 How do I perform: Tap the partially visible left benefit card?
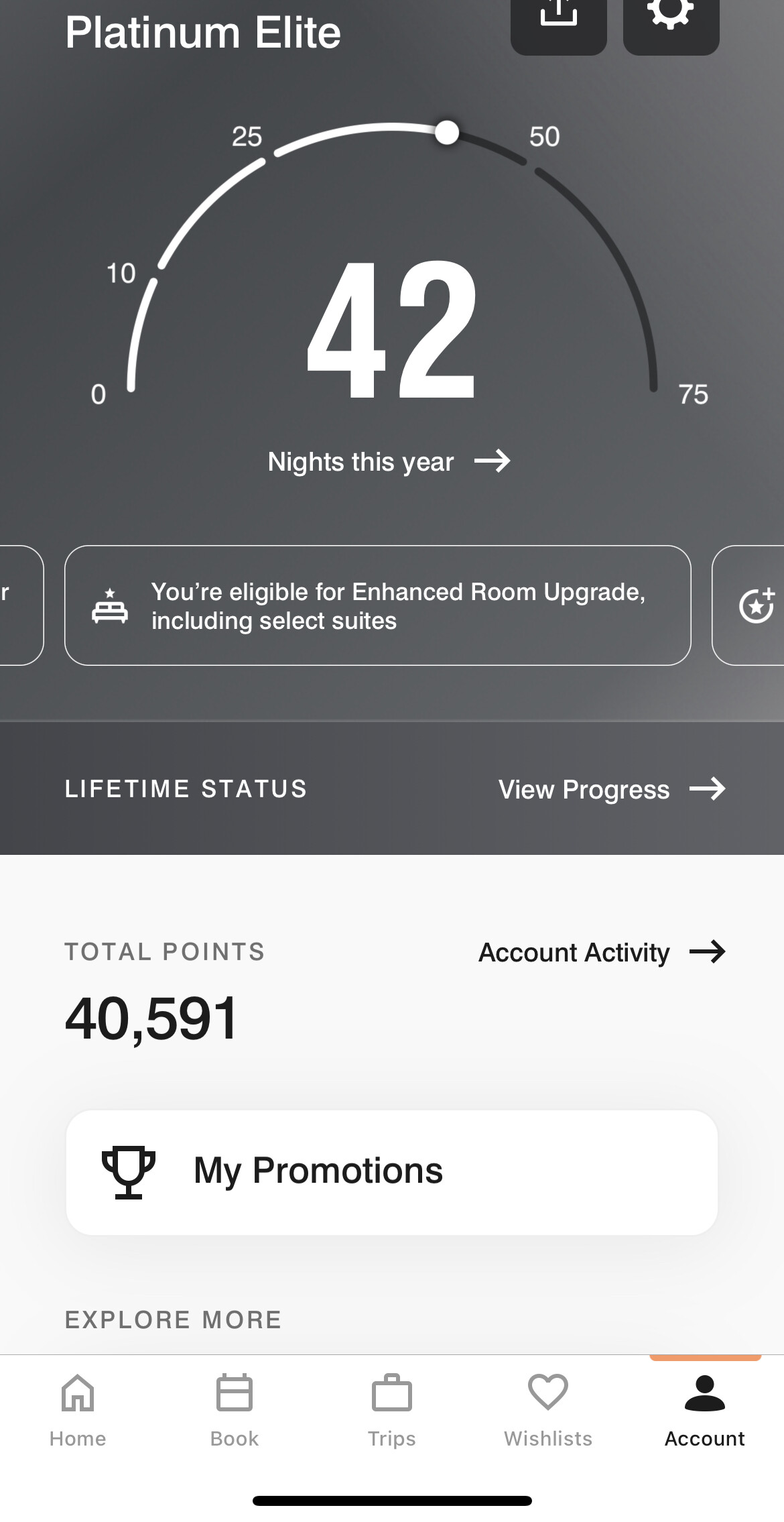click(x=20, y=605)
